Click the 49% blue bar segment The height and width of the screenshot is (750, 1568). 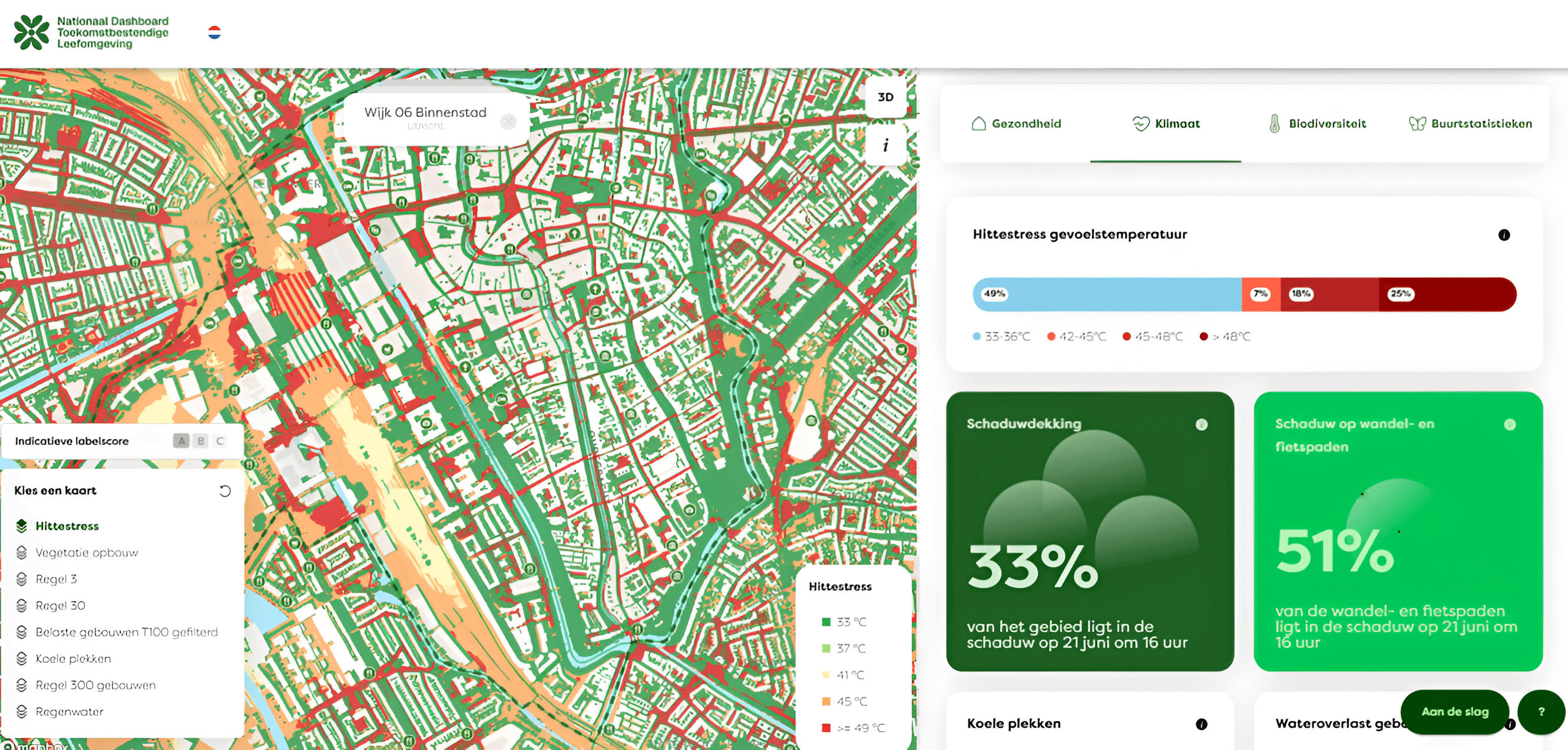(1107, 294)
